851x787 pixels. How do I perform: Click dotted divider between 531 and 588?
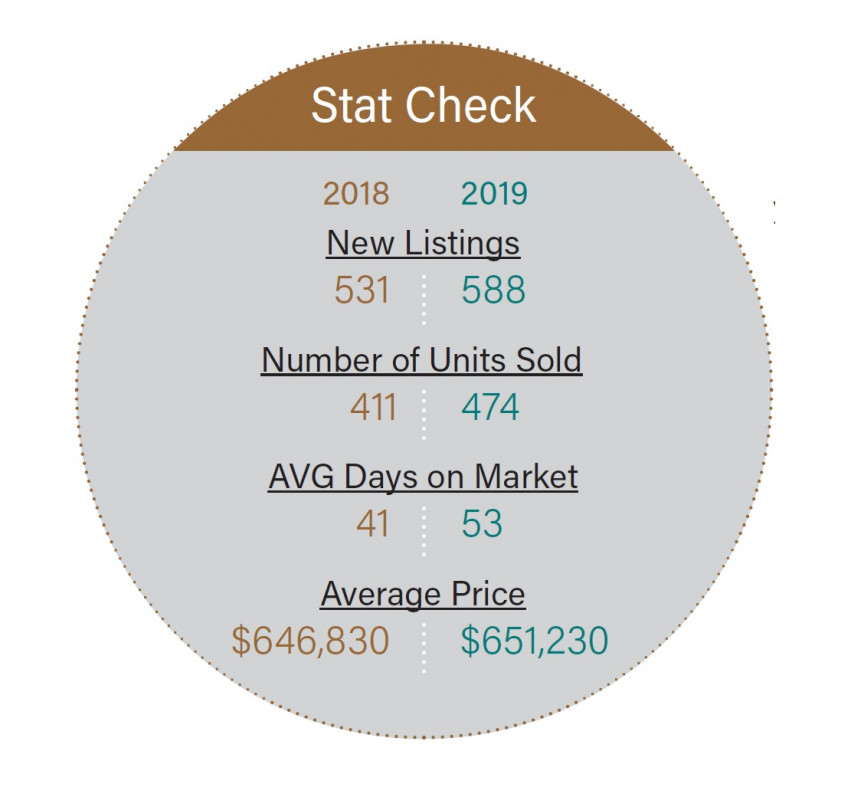[x=424, y=300]
